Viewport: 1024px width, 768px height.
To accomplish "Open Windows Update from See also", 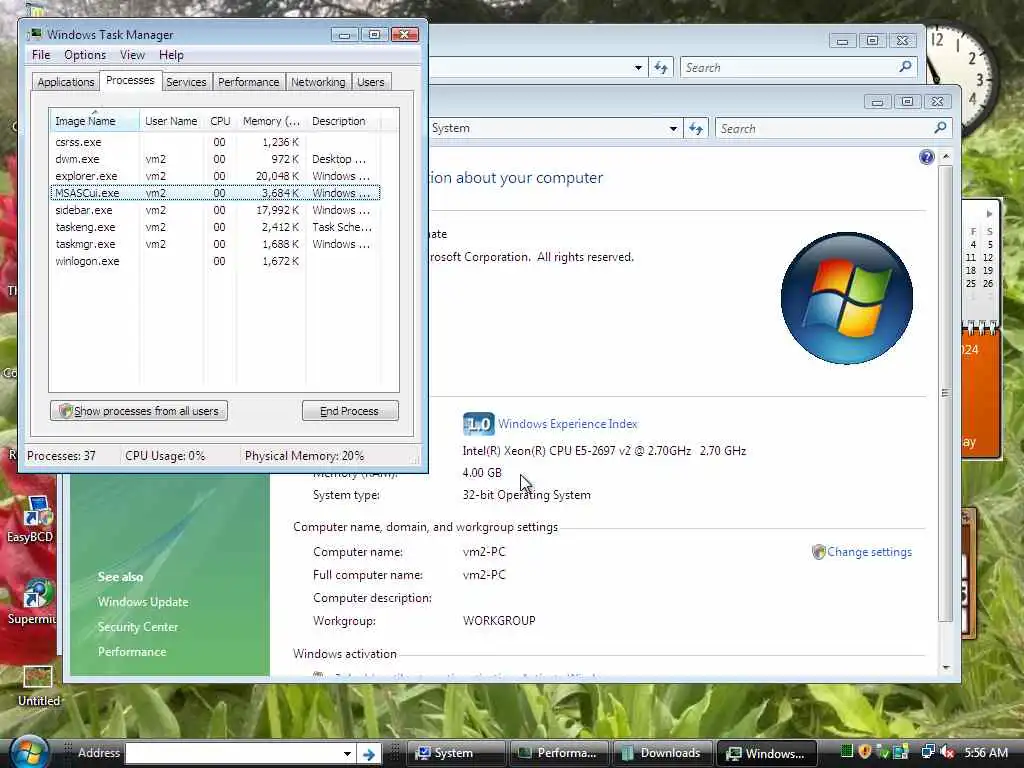I will [143, 602].
